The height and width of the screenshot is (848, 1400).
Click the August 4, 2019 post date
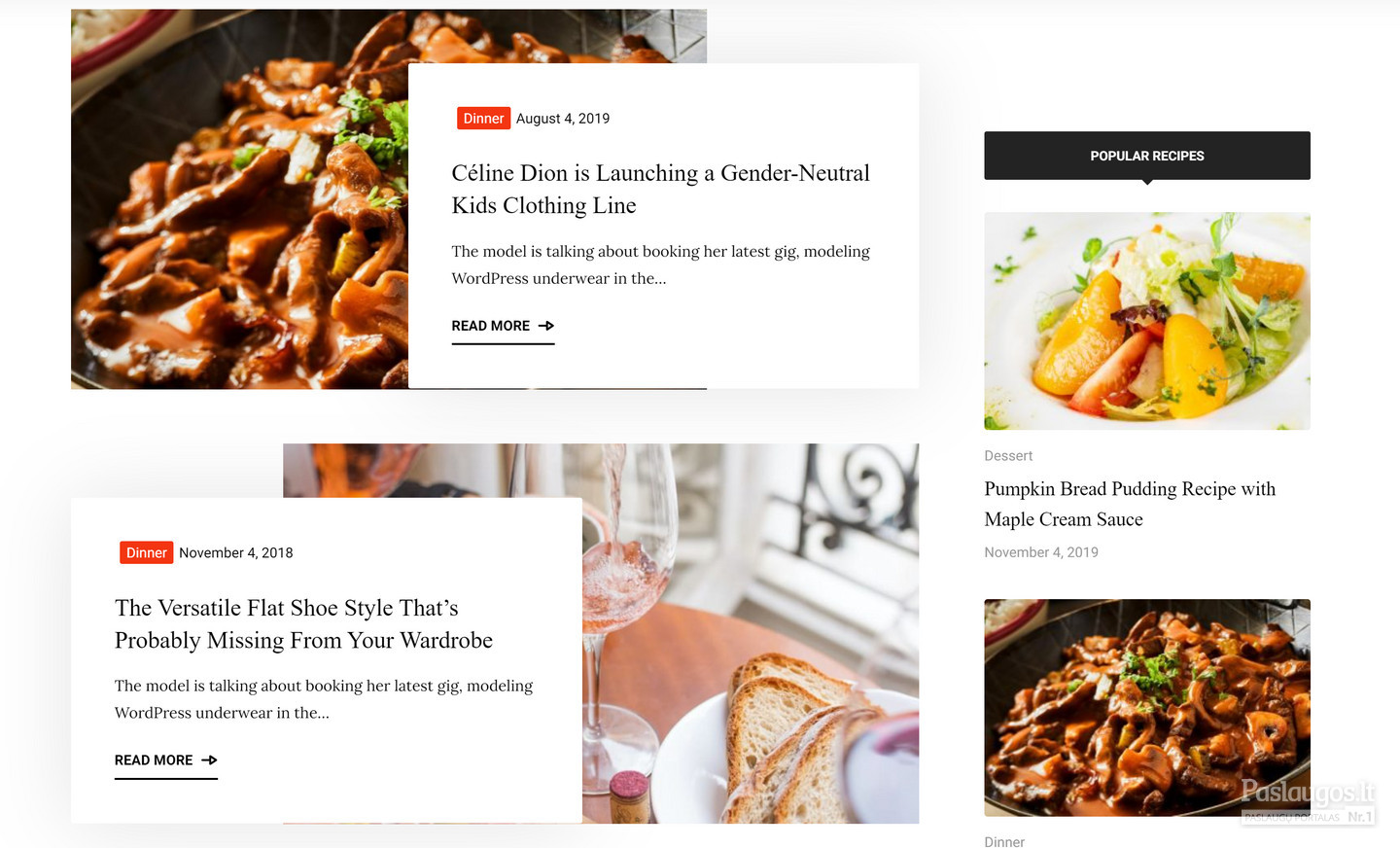[x=563, y=119]
